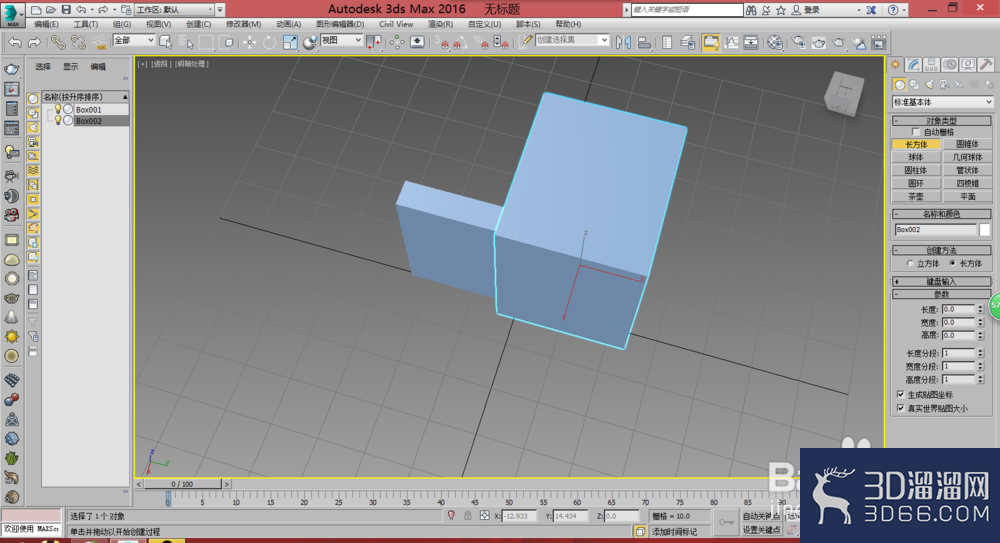The image size is (1000, 543).
Task: Open the 工作区: 默认 workspace dropdown
Action: click(x=175, y=10)
